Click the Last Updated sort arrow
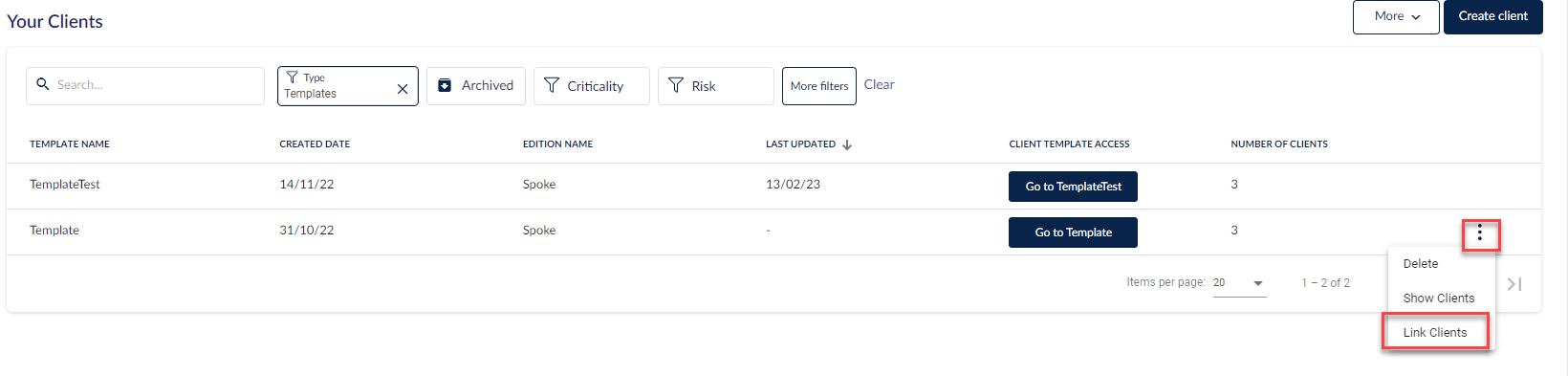1568x376 pixels. (x=847, y=144)
